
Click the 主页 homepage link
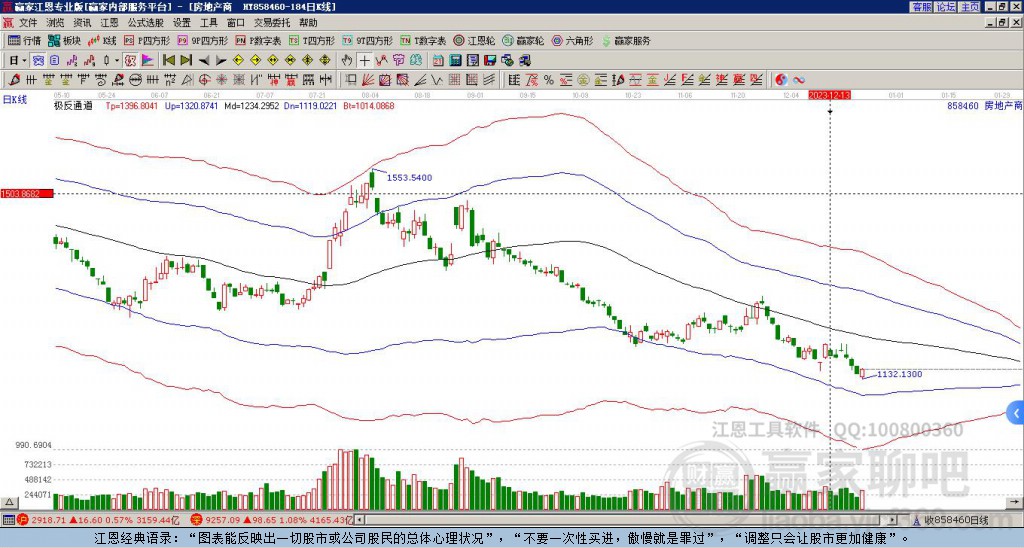970,7
